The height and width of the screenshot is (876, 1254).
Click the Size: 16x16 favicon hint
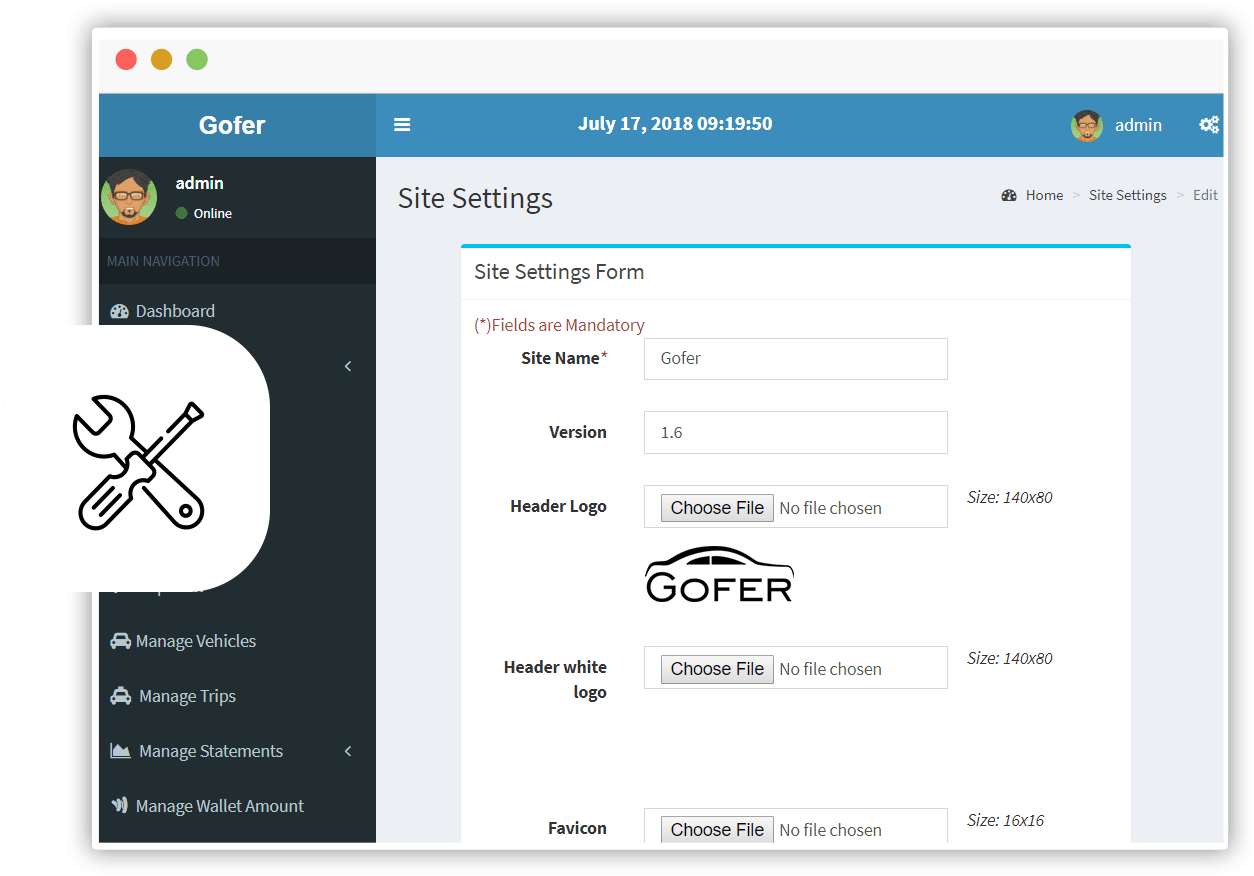pyautogui.click(x=1005, y=820)
